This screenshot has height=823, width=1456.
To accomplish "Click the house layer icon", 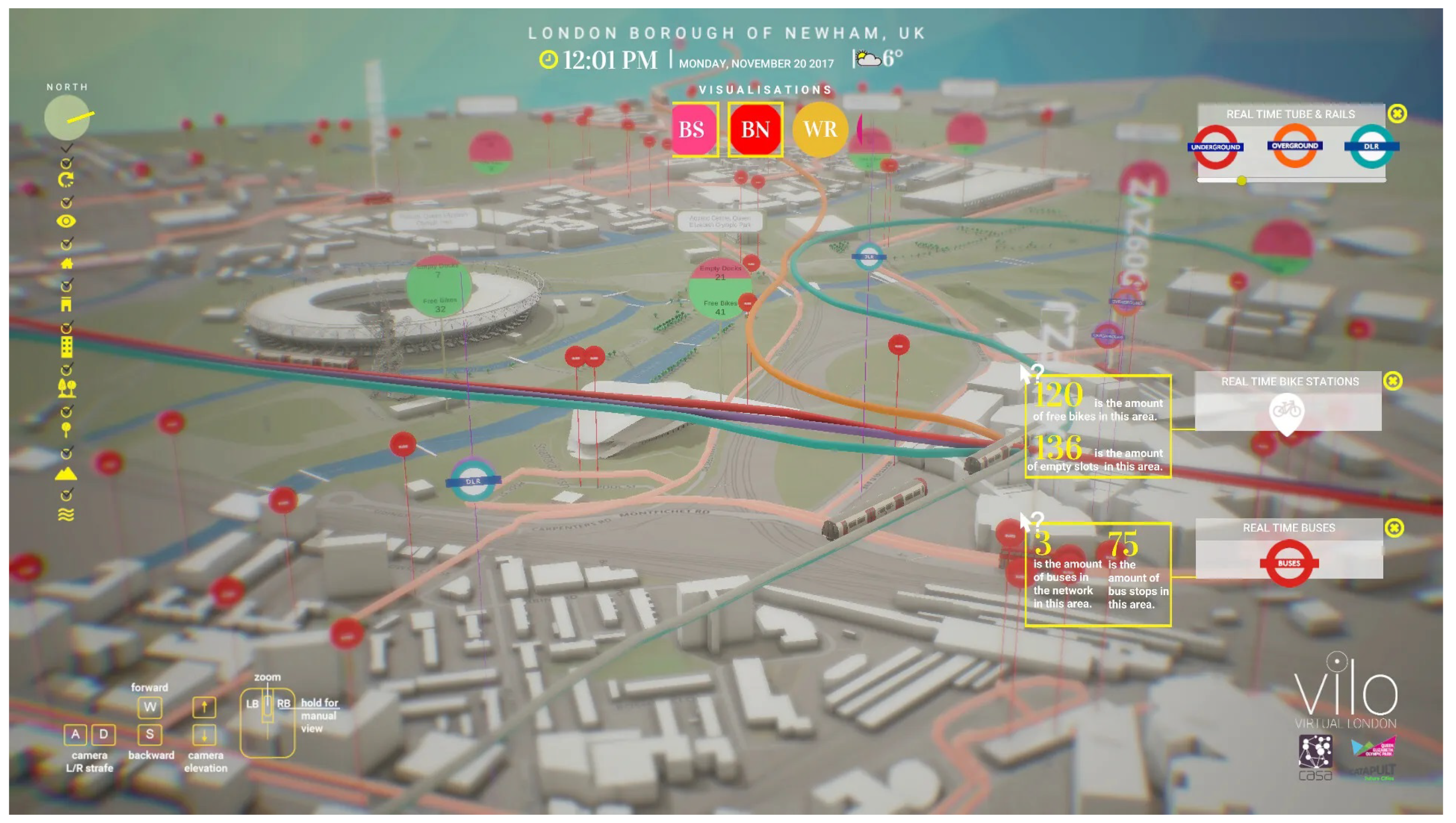I will click(67, 263).
